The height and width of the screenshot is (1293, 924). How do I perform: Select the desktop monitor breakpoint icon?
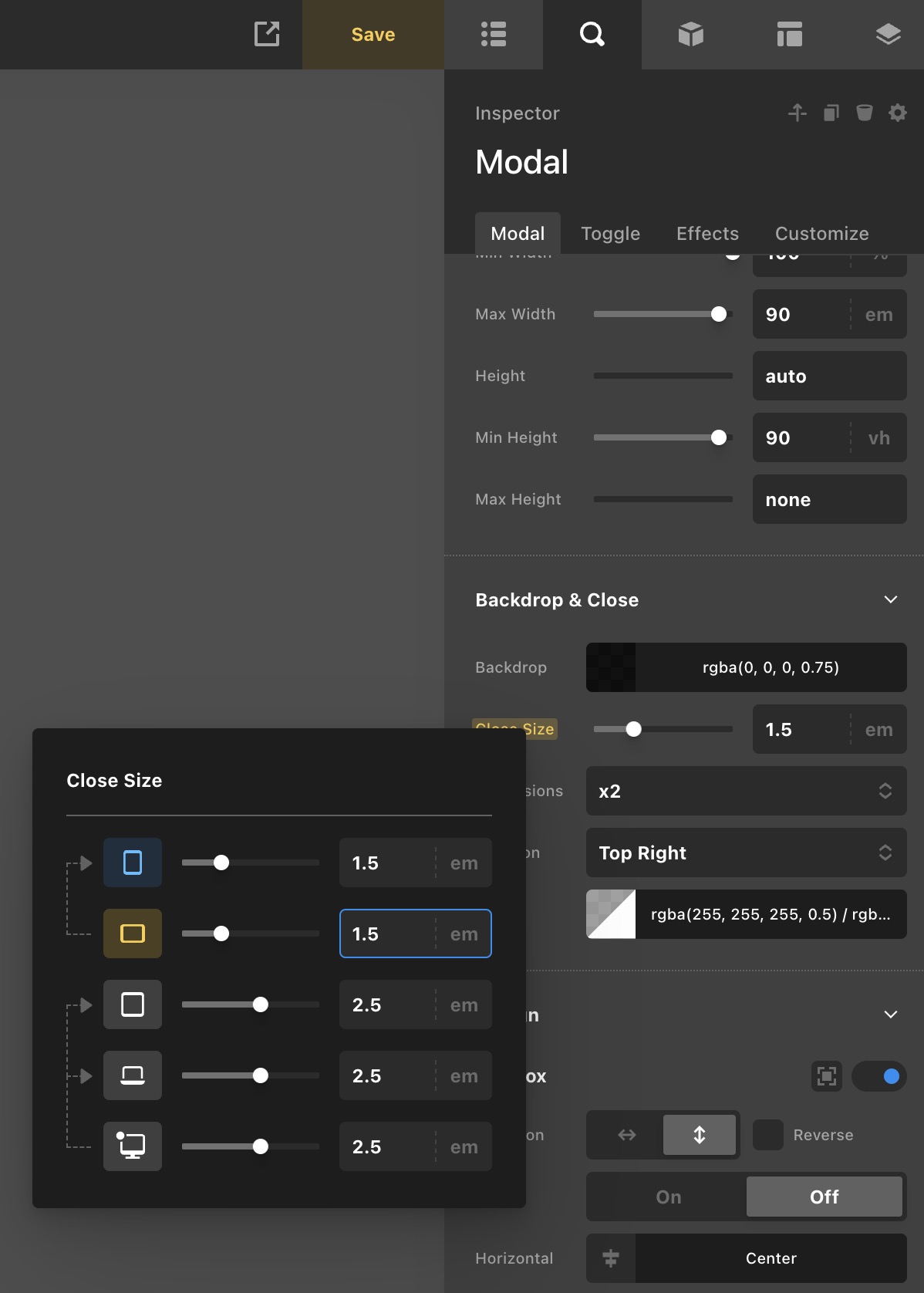point(133,1146)
